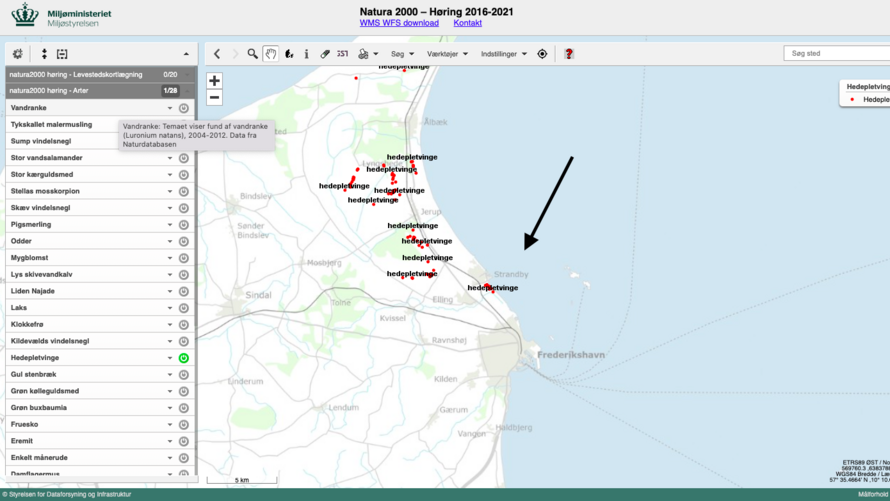This screenshot has height=501, width=890.
Task: Zoom out with the minus button
Action: click(214, 98)
